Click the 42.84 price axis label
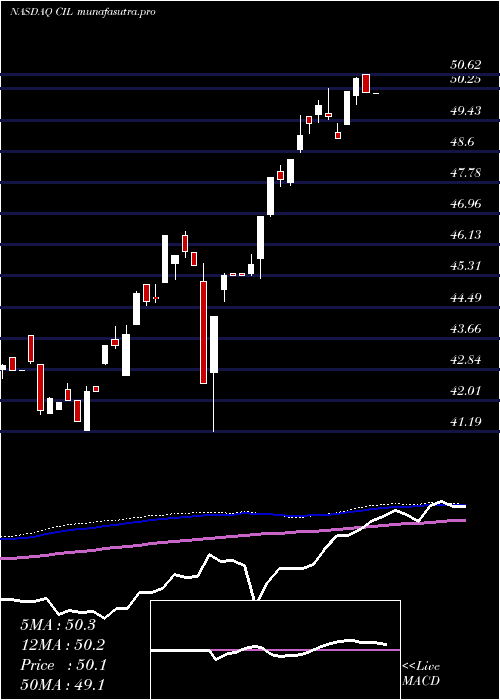This screenshot has height=700, width=500. click(466, 360)
